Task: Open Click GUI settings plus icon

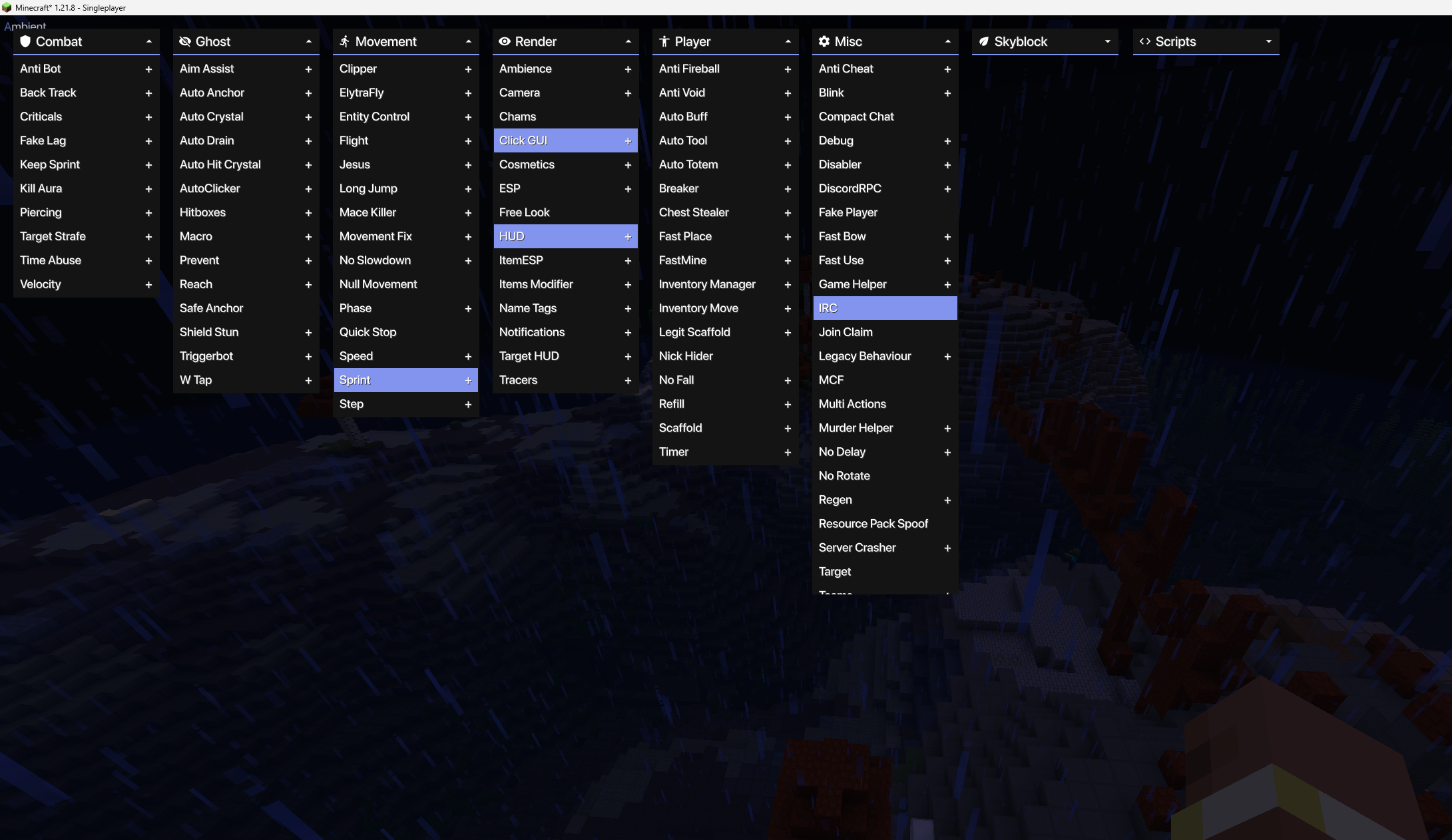Action: (x=628, y=141)
